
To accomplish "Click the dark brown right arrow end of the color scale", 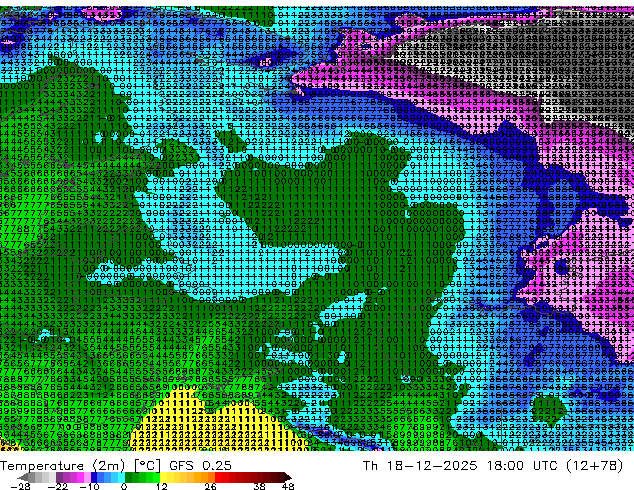I will point(287,477).
